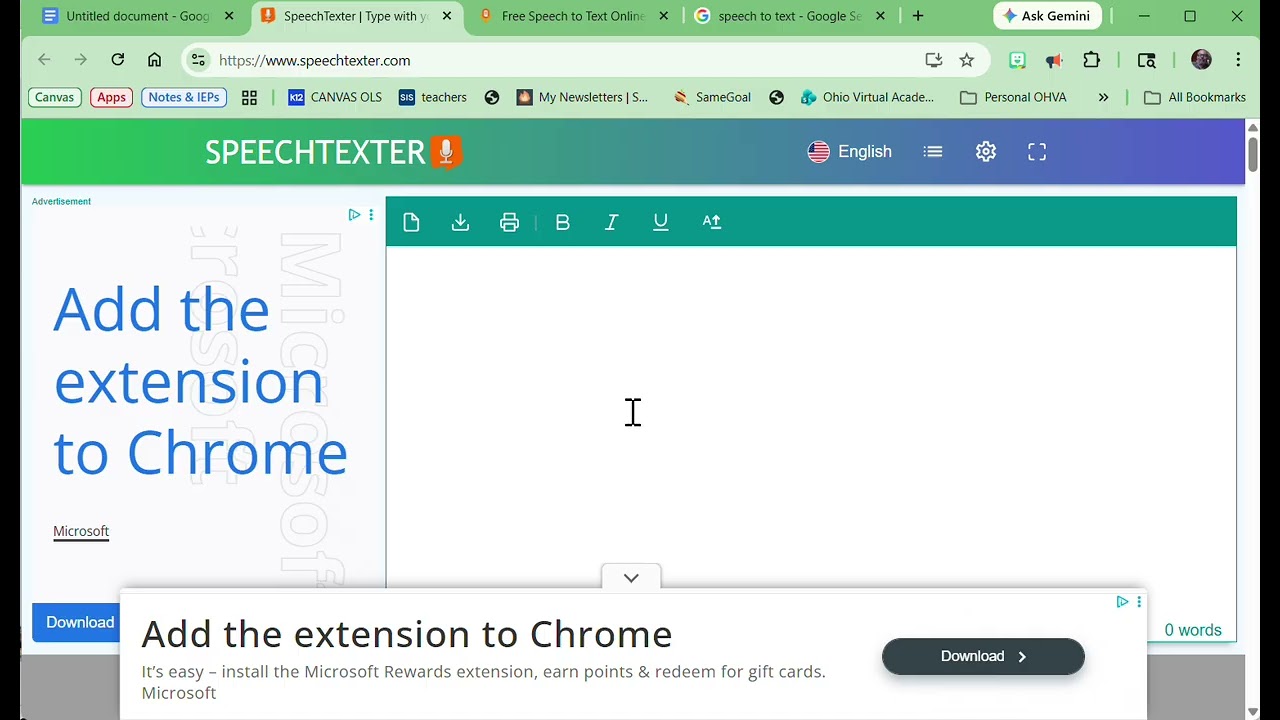Image resolution: width=1280 pixels, height=720 pixels.
Task: Open a new browser tab
Action: [918, 16]
